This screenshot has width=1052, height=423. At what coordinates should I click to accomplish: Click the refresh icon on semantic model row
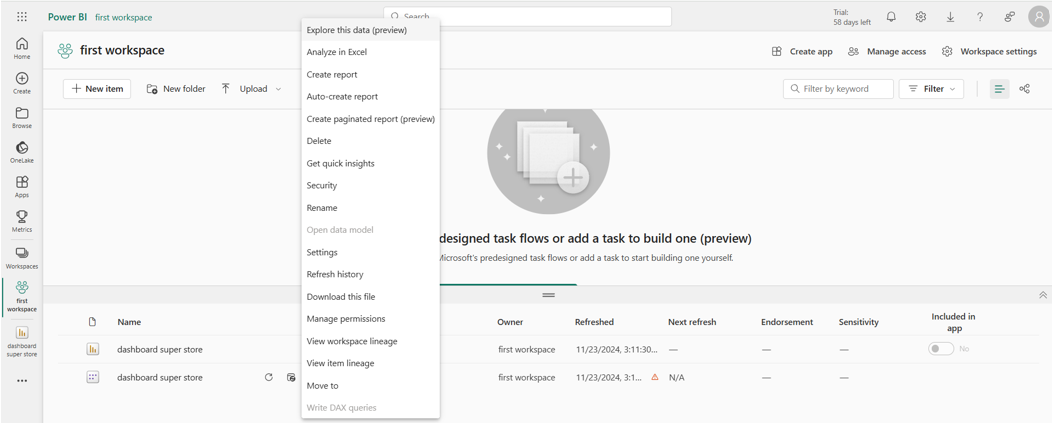point(268,378)
